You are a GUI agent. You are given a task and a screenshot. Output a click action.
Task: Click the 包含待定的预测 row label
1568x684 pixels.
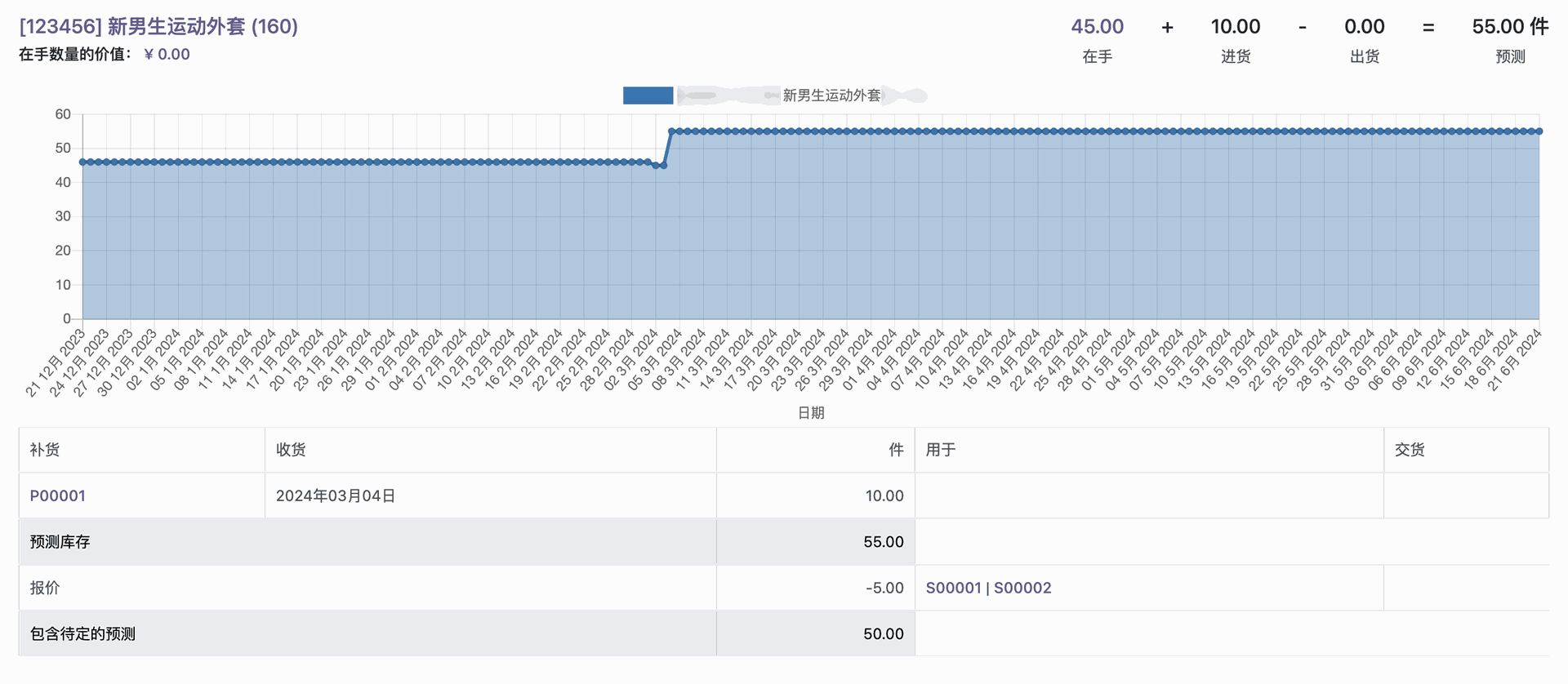pos(82,634)
